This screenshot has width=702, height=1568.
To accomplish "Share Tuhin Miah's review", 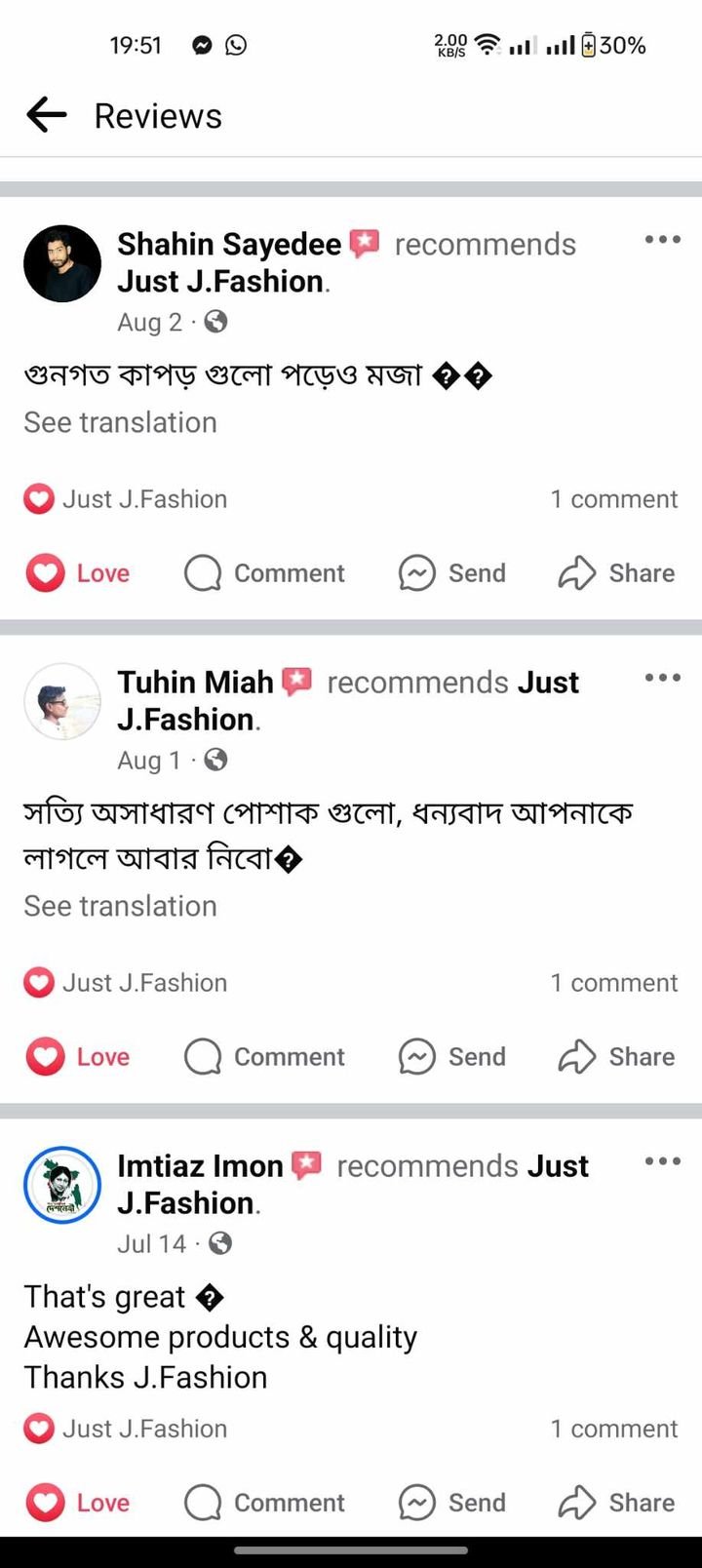I will tap(616, 1057).
